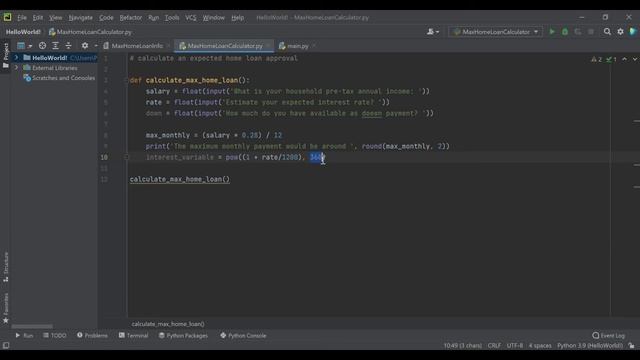Open the Help menu
Image resolution: width=640 pixels, height=360 pixels.
click(x=238, y=18)
